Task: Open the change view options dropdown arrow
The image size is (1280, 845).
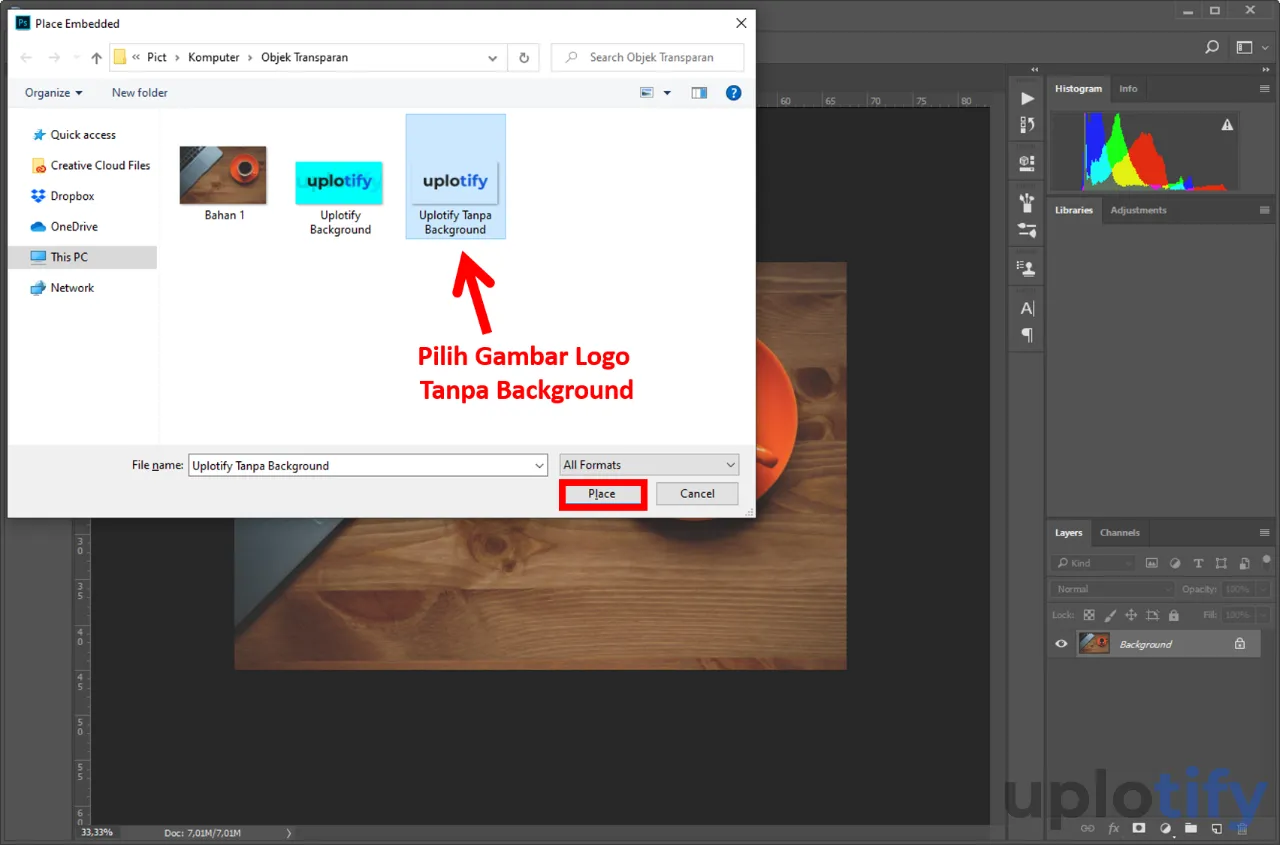Action: point(667,93)
